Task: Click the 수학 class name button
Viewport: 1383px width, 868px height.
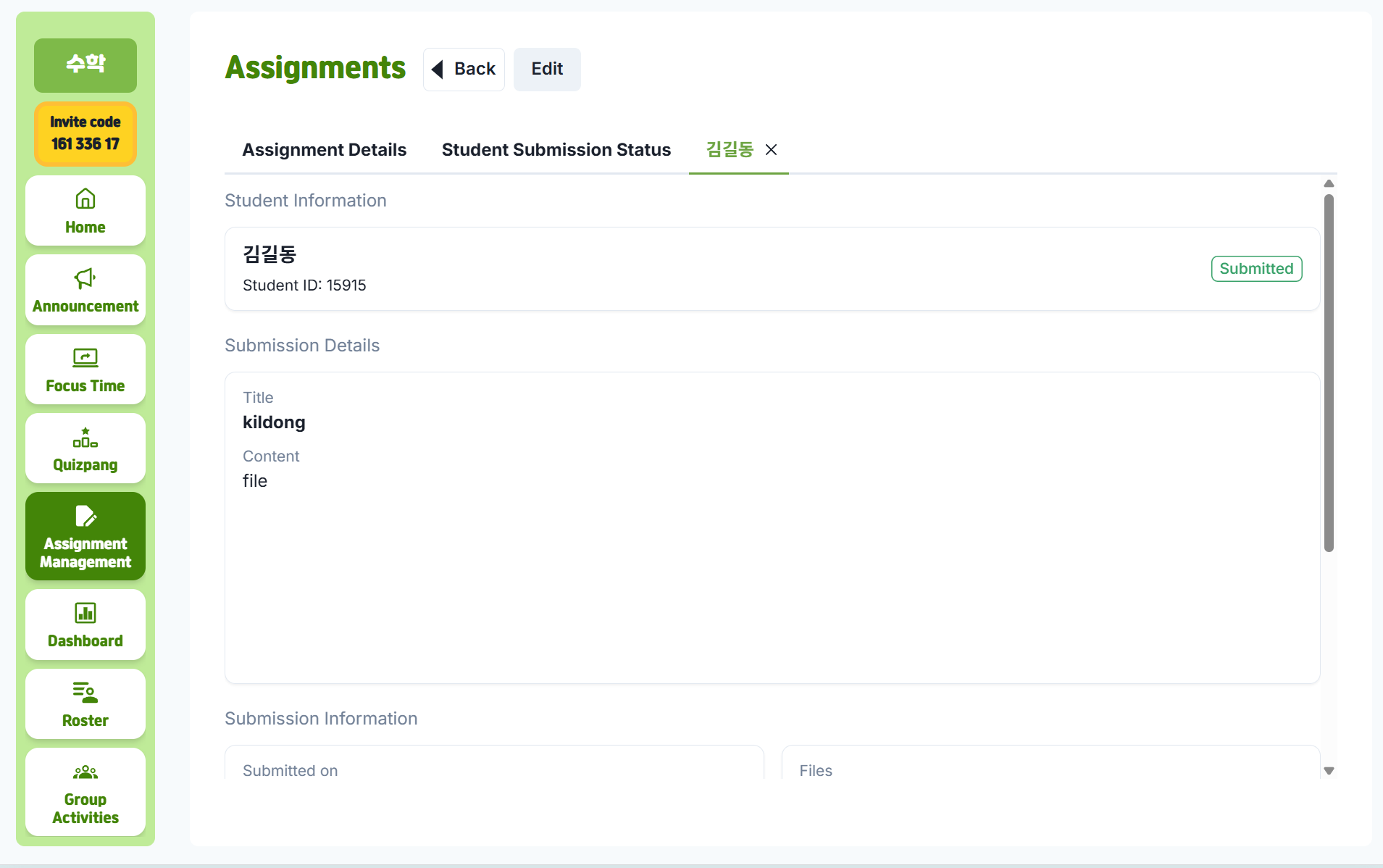Action: point(85,65)
